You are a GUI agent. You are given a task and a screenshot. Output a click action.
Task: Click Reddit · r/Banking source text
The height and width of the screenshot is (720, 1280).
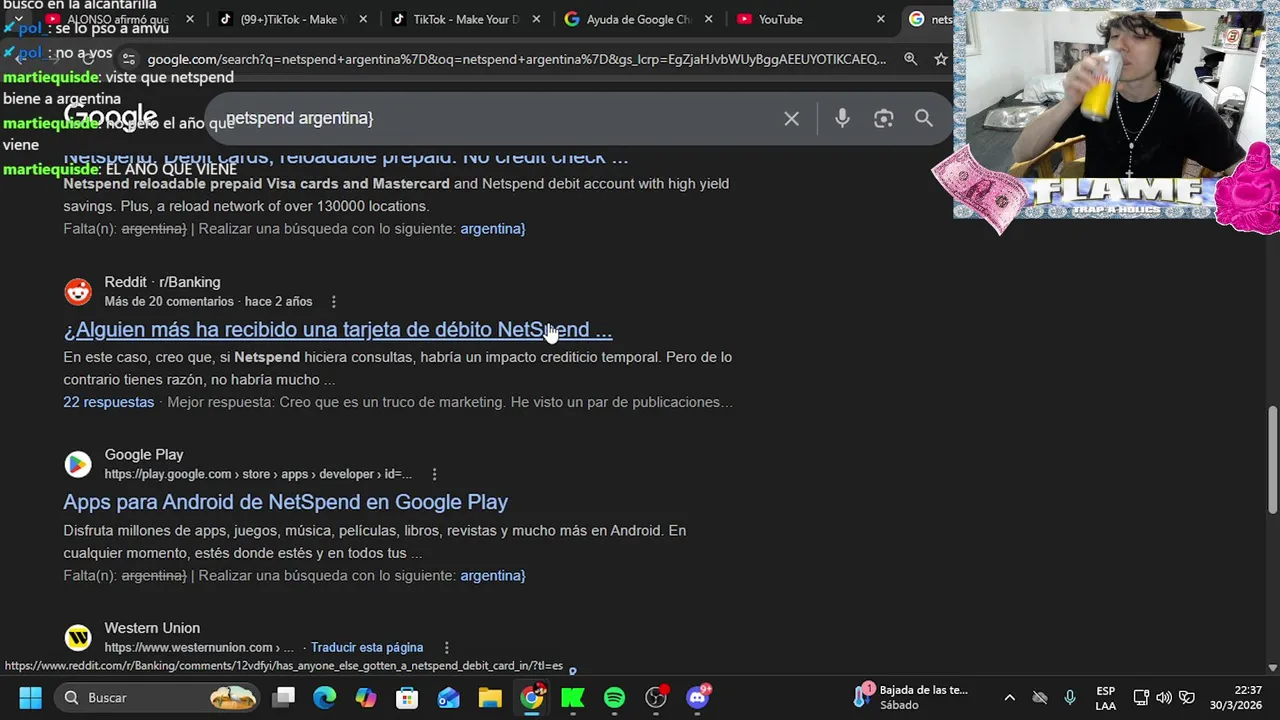(x=162, y=282)
